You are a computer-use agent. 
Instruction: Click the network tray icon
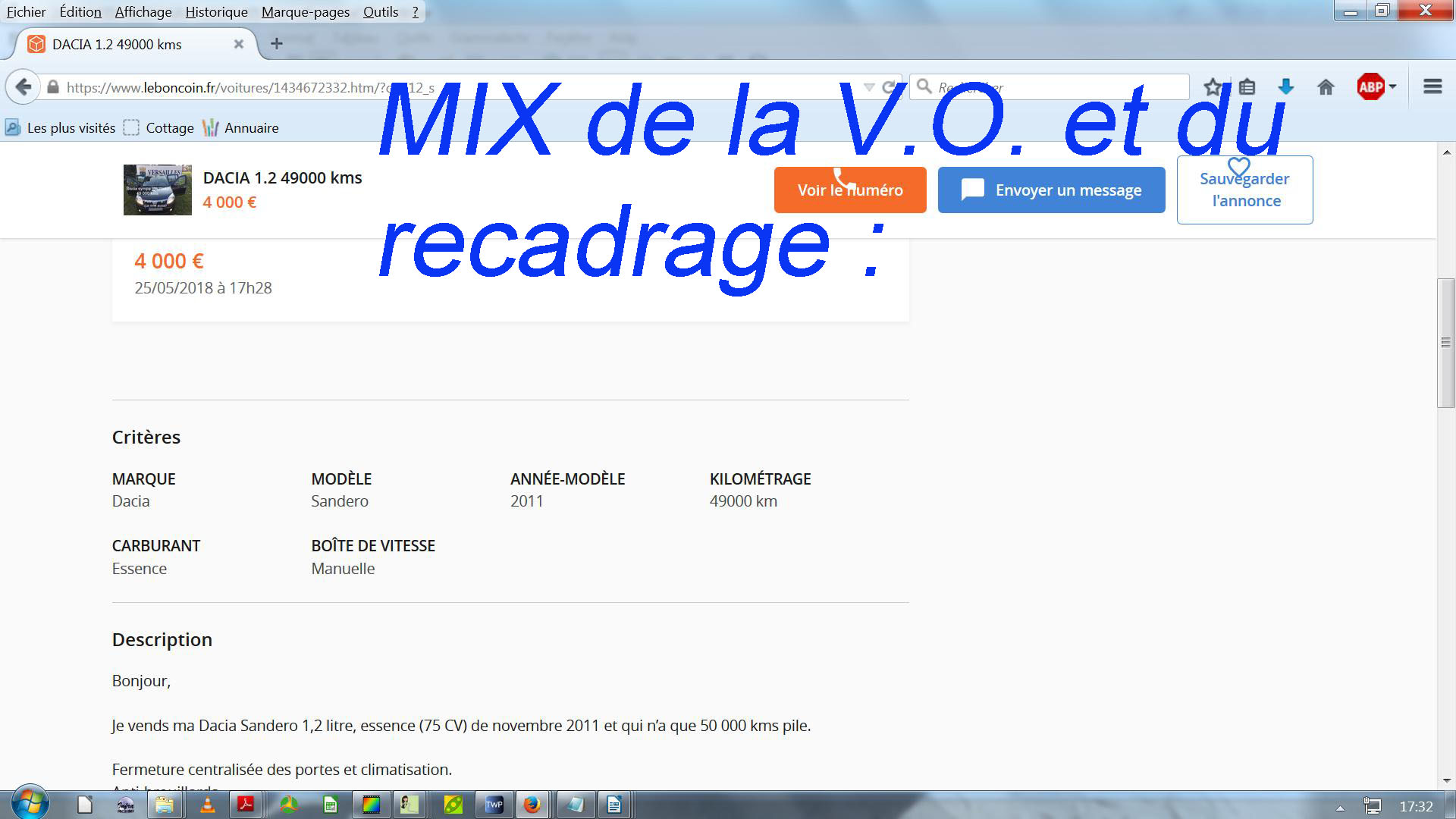pos(1373,806)
